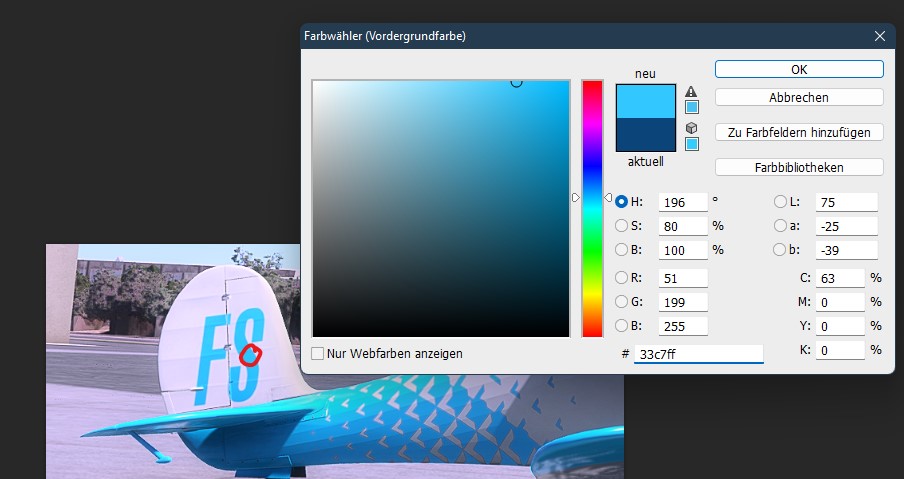The image size is (904, 479).
Task: Select the S saturation radio button
Action: point(621,225)
